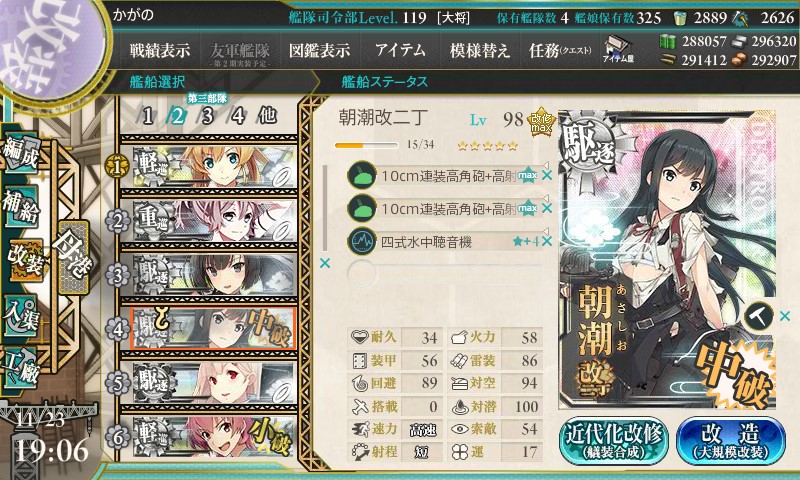Screen dimensions: 800x480
Task: Select fleet tab 3
Action: pos(207,116)
